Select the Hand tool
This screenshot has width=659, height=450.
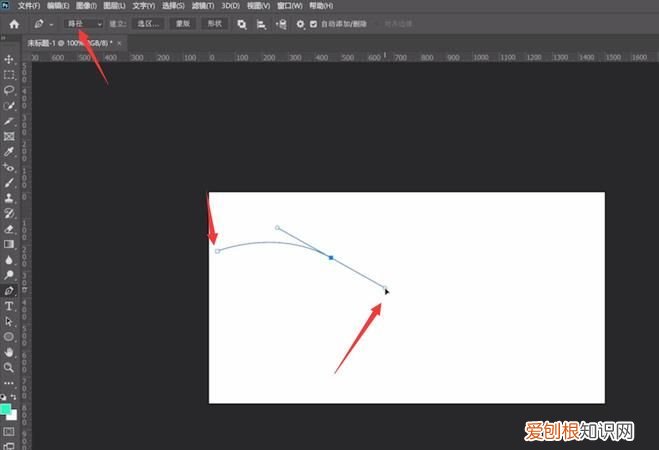[x=9, y=352]
